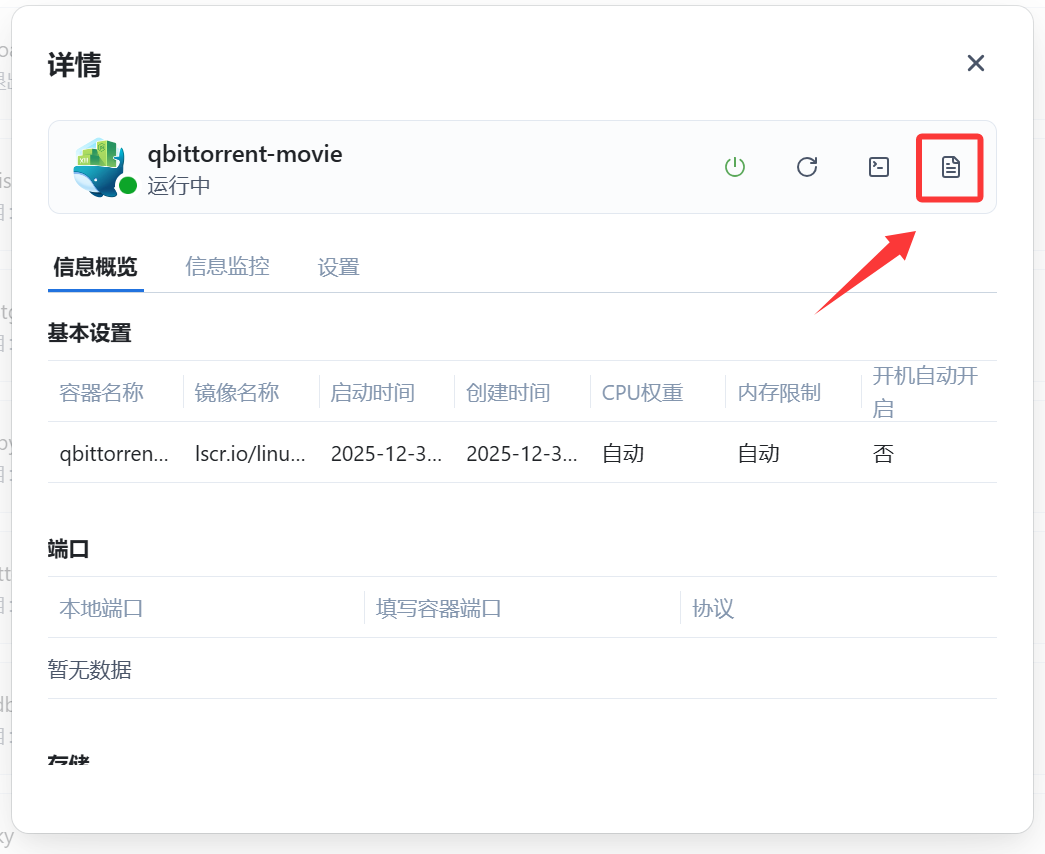
Task: Click the 容器名称 column header
Action: tap(101, 392)
